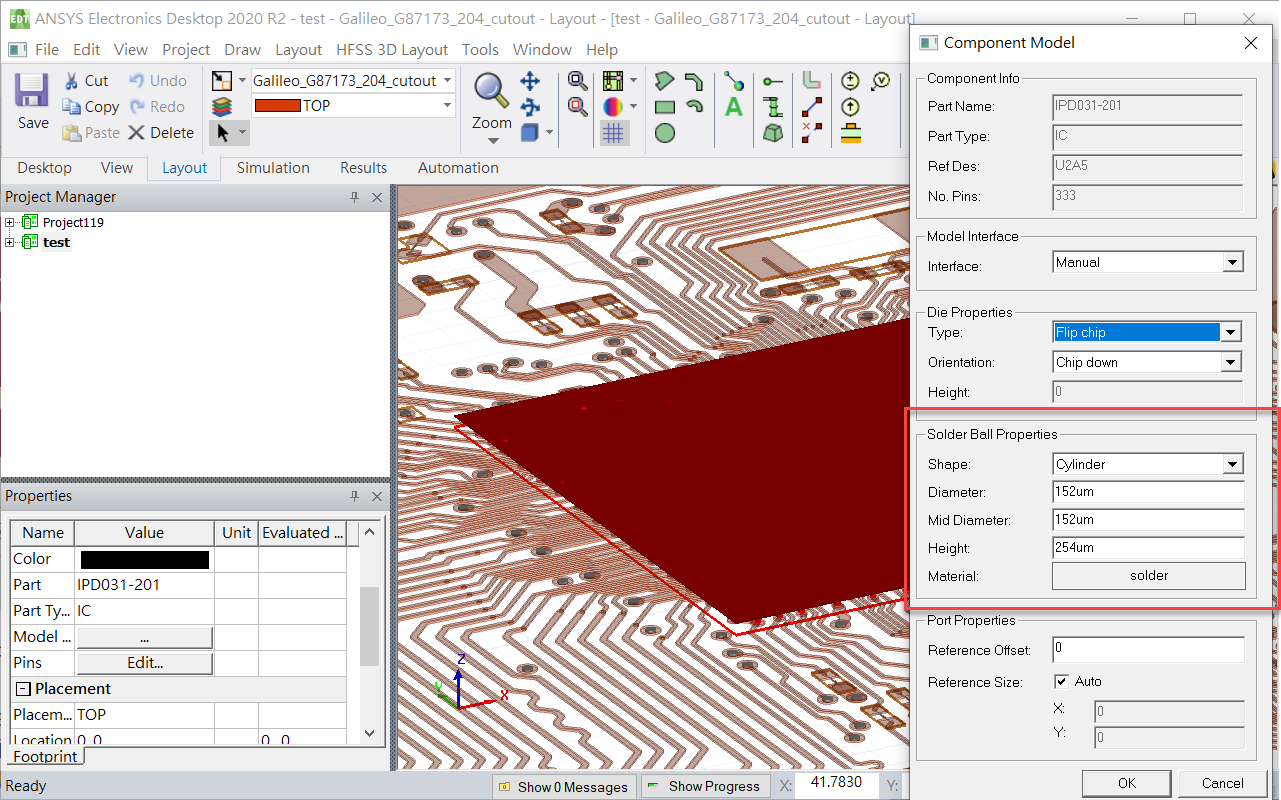Expand the test project tree node
This screenshot has height=800, width=1281.
(x=10, y=242)
